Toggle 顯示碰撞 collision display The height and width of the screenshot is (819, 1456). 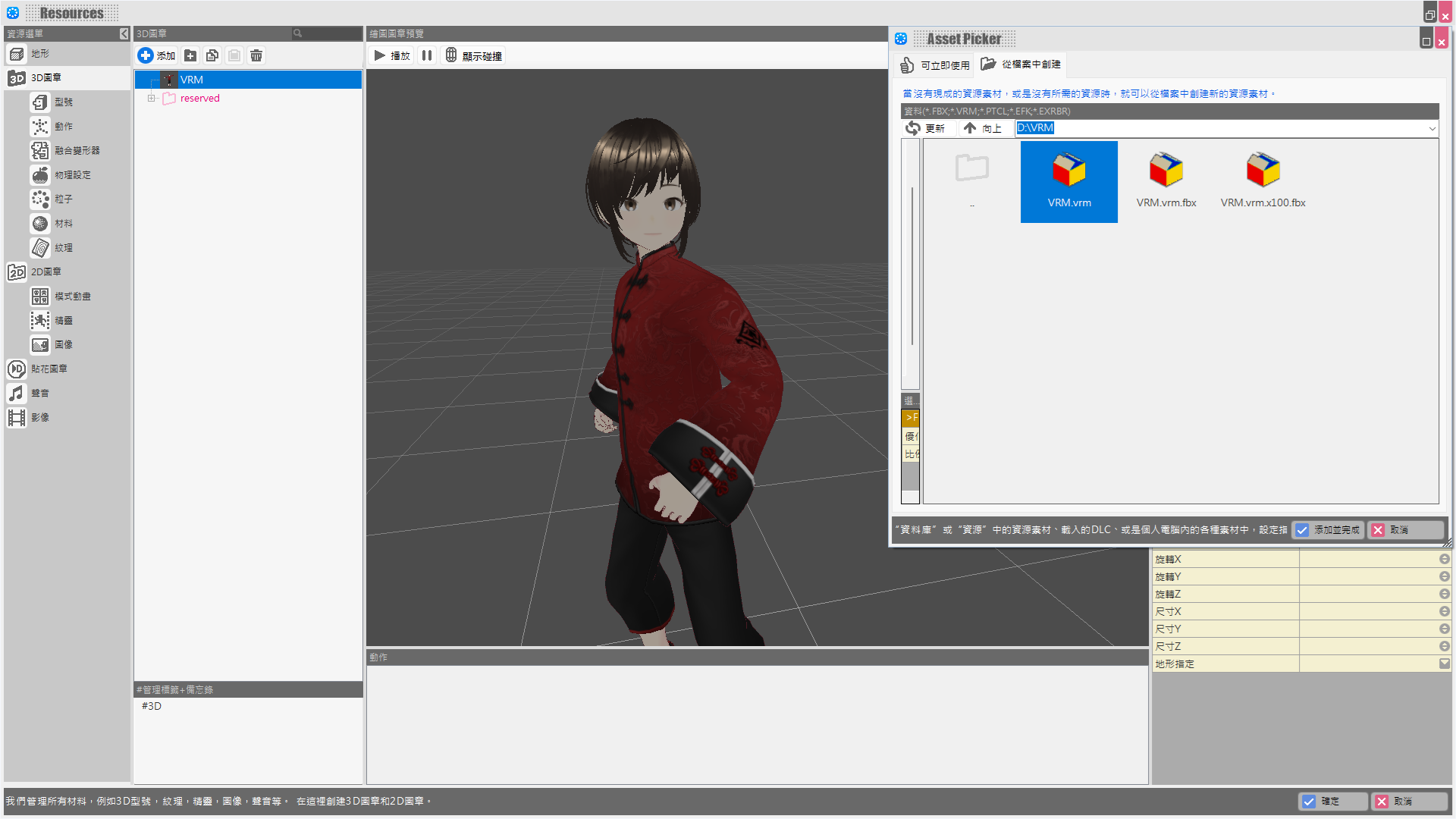473,55
